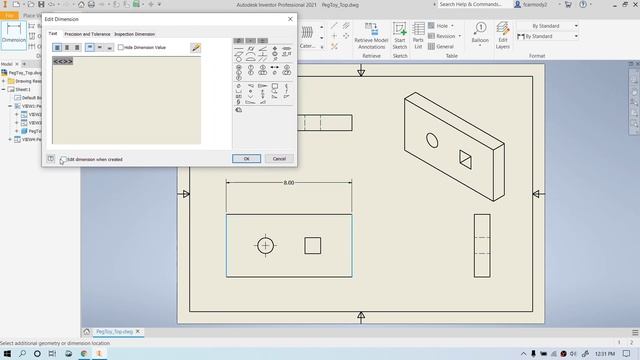Set middle vertical text alignment in Edit Dimension
This screenshot has height=360, width=640.
point(100,48)
